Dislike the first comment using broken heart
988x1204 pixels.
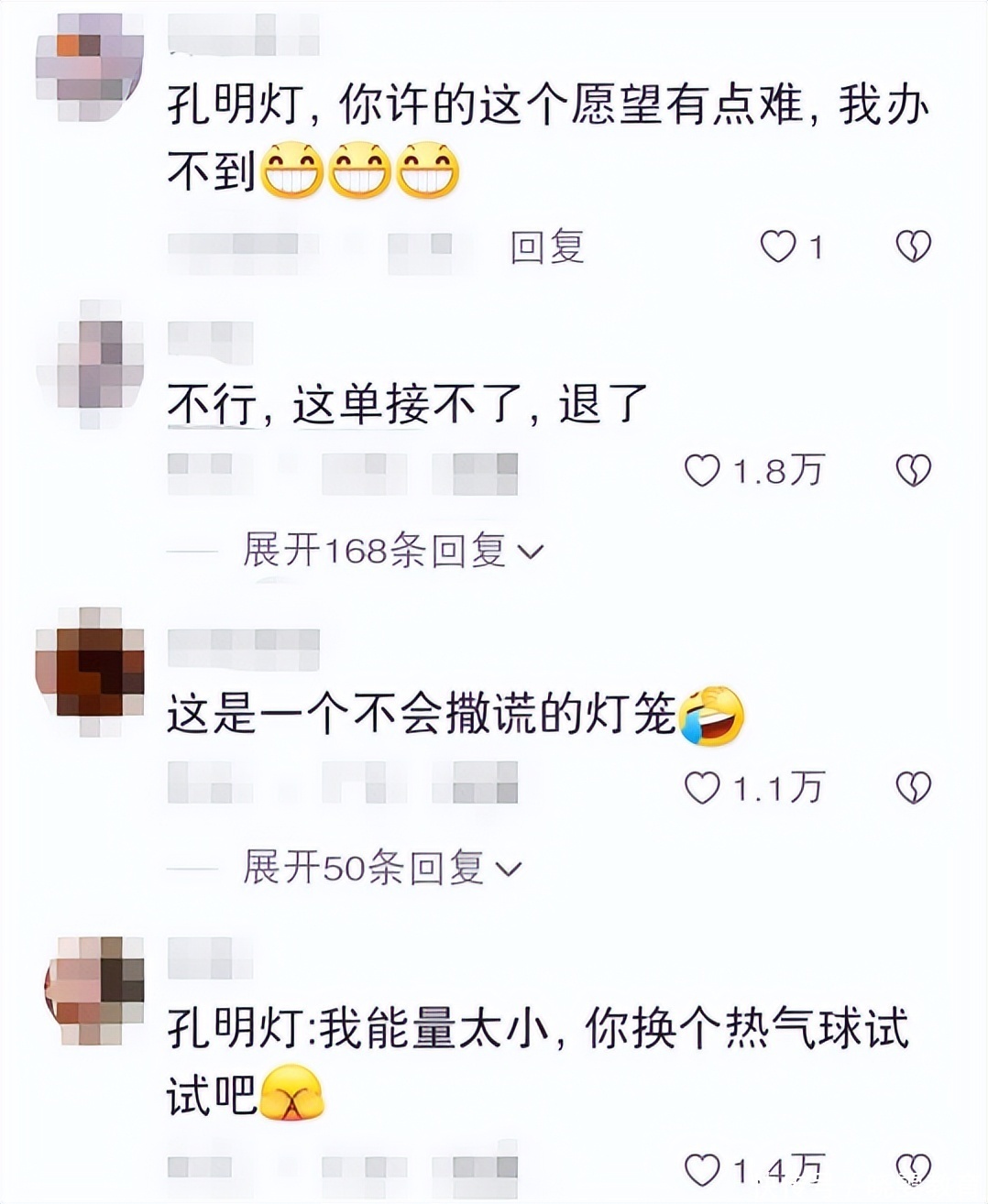pyautogui.click(x=913, y=246)
